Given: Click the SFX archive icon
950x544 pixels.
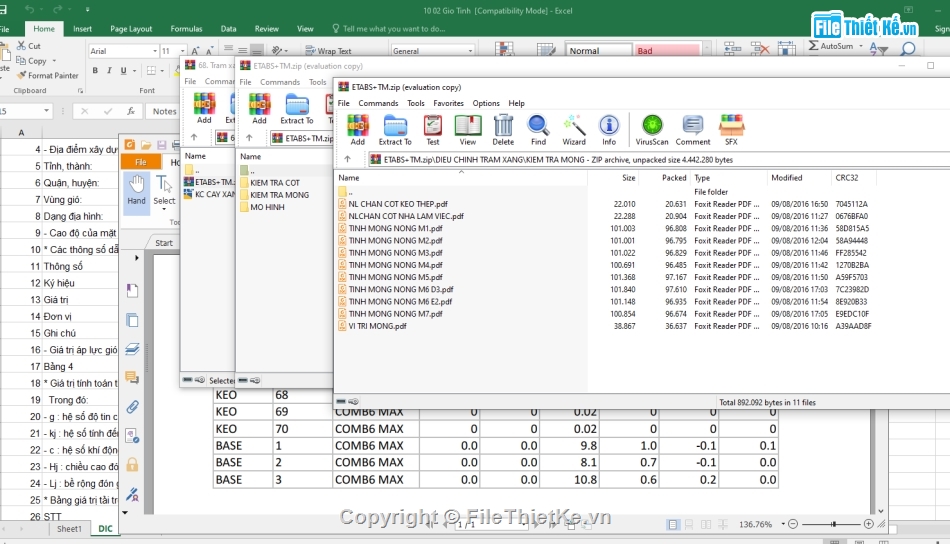Looking at the screenshot, I should [x=731, y=130].
